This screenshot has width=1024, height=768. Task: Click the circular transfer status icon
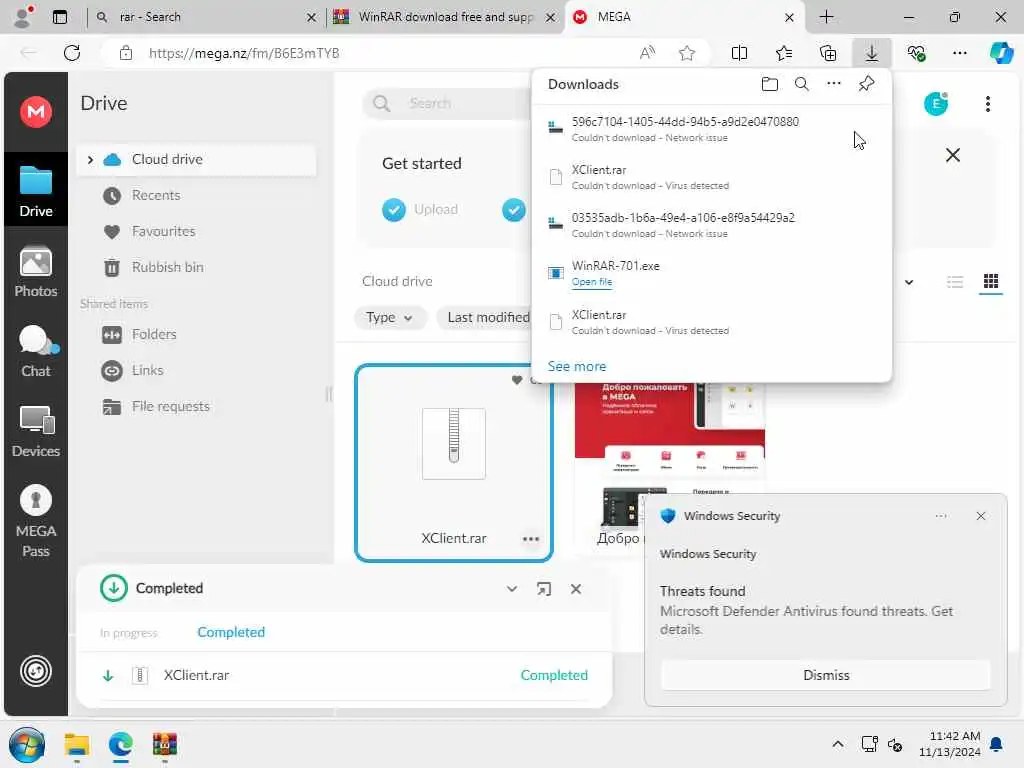click(x=36, y=671)
